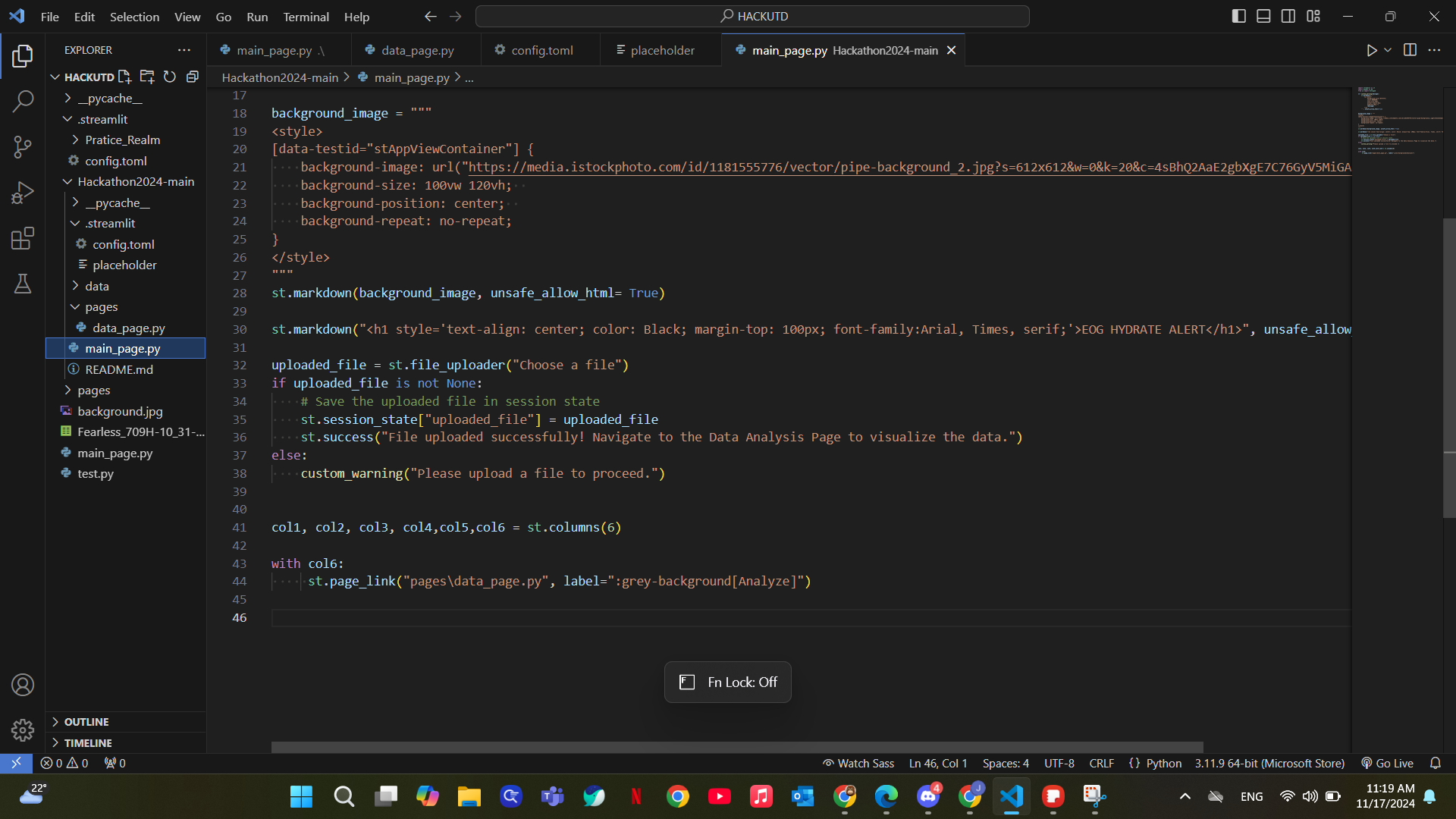This screenshot has width=1456, height=819.
Task: Open the Run and Debug view
Action: click(x=23, y=193)
